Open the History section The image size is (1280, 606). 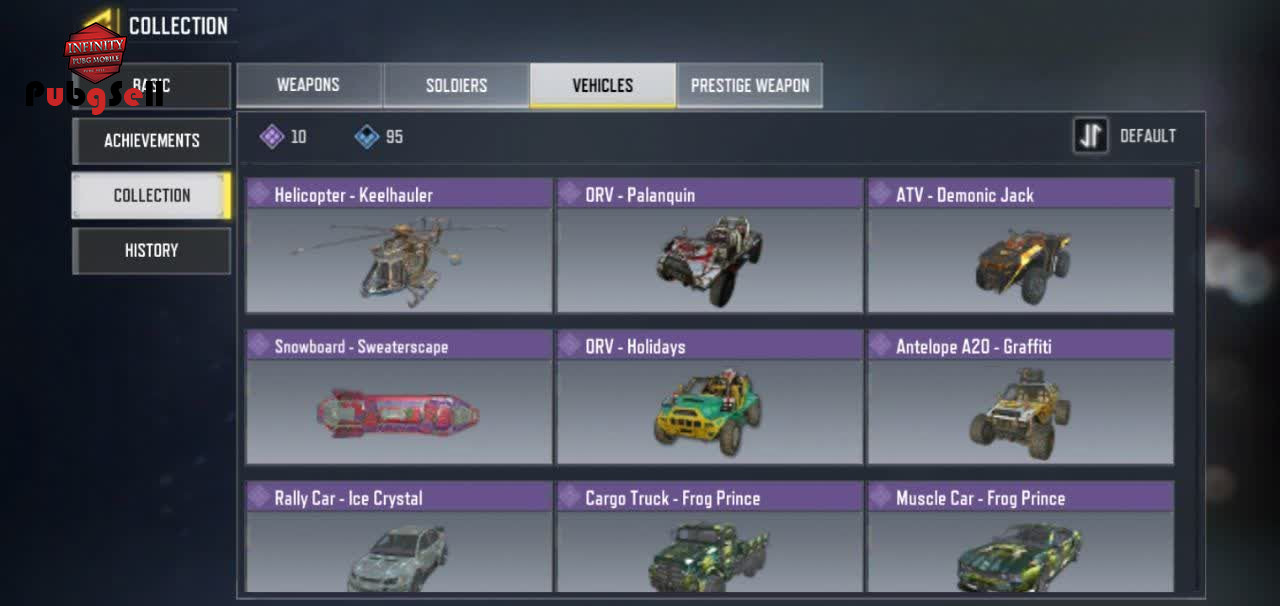[x=152, y=250]
